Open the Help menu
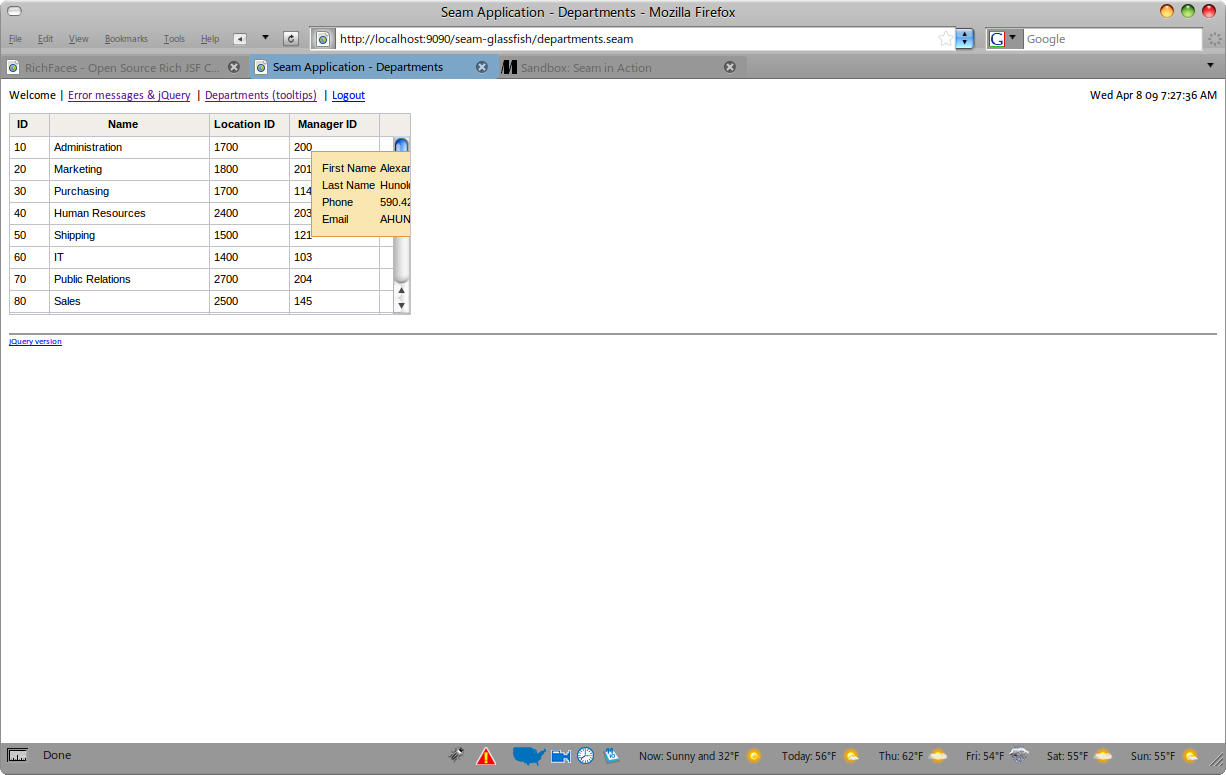This screenshot has width=1226, height=775. [x=210, y=39]
